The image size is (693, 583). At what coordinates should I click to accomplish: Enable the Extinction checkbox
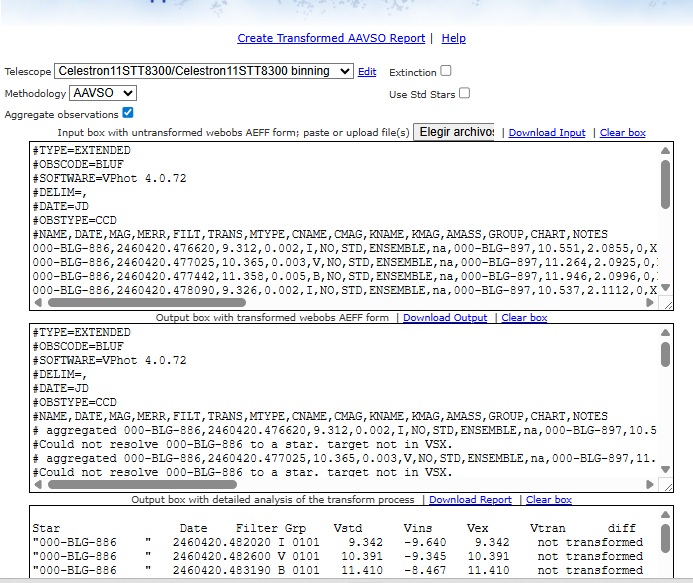click(446, 71)
